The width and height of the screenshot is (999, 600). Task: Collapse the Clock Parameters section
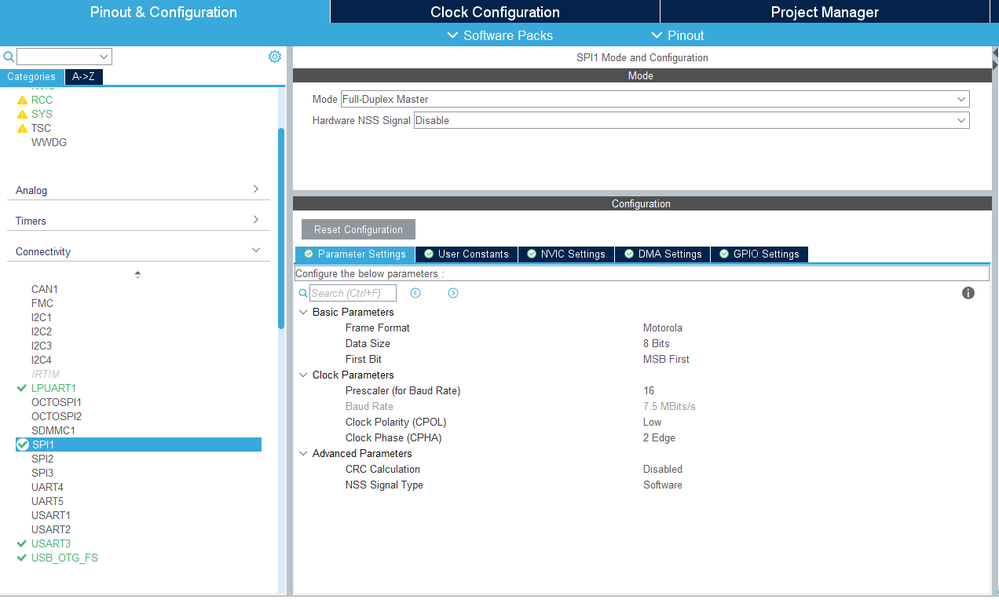303,375
